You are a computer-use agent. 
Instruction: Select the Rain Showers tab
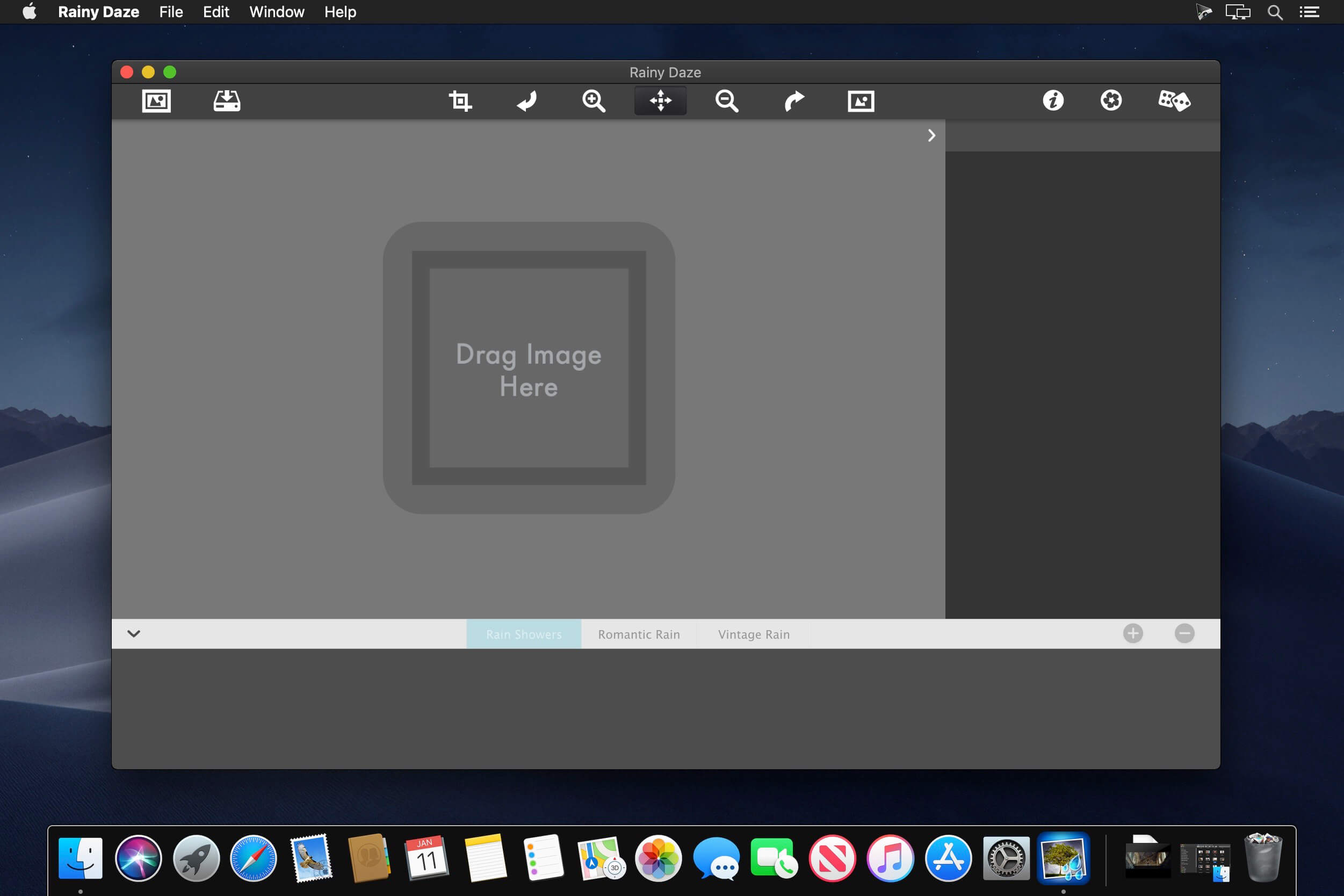pyautogui.click(x=524, y=634)
